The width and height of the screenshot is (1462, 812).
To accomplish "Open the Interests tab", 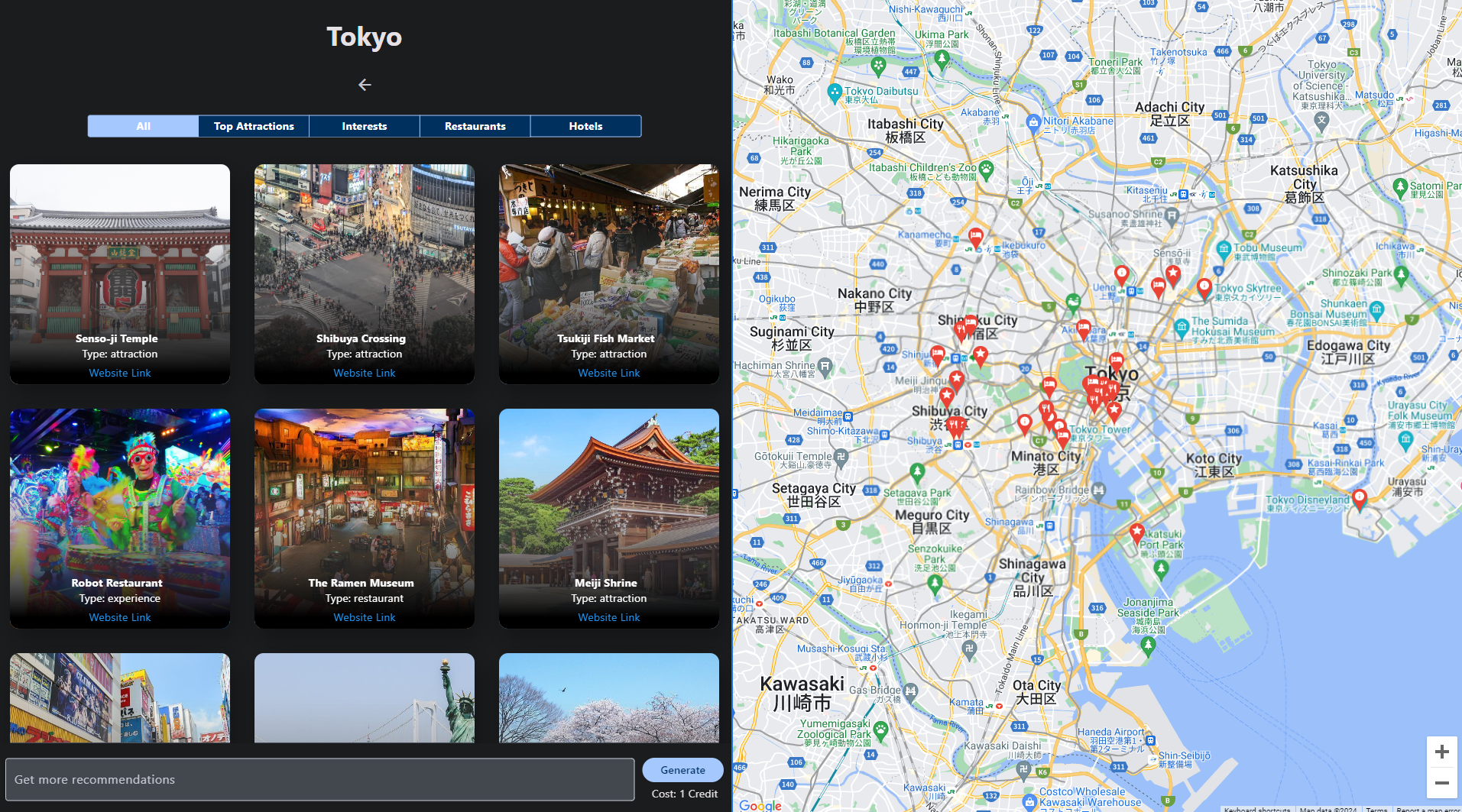I will (365, 126).
